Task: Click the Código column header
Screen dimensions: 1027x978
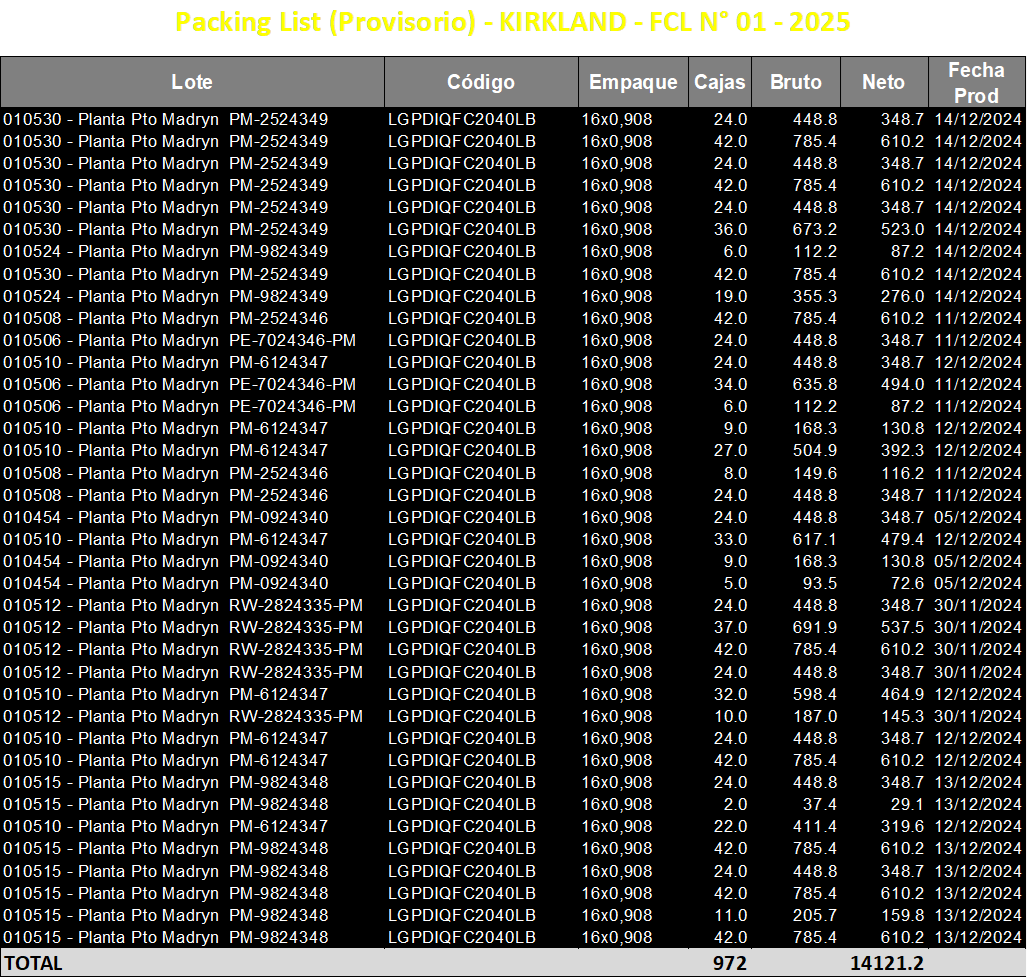Action: click(481, 82)
